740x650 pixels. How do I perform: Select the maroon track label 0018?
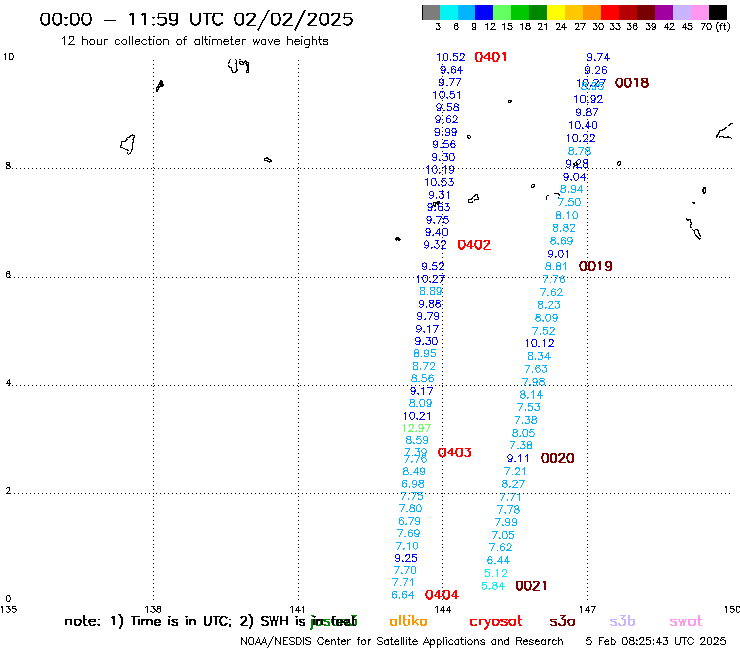coord(632,83)
